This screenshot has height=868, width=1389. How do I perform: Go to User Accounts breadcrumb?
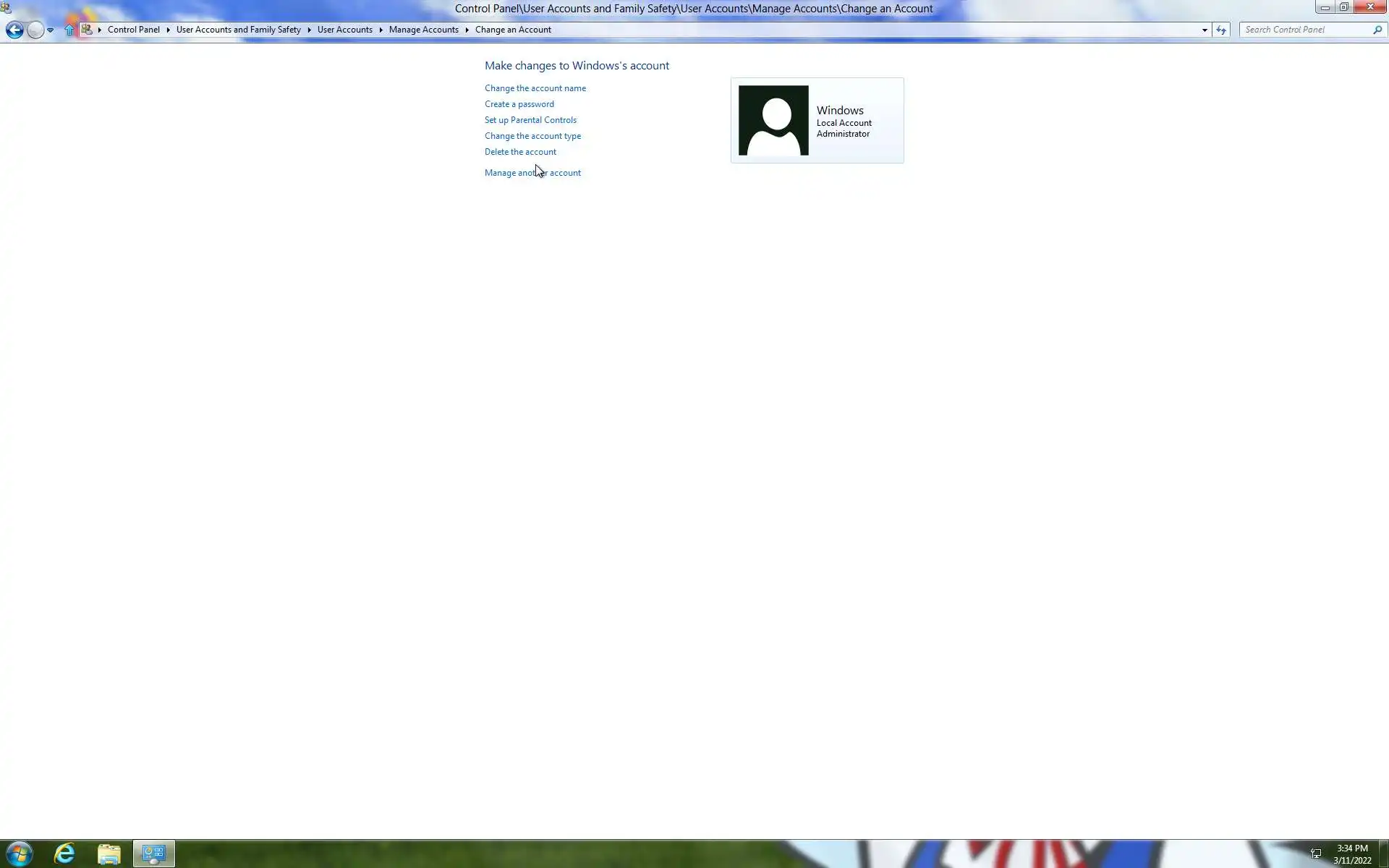click(344, 30)
